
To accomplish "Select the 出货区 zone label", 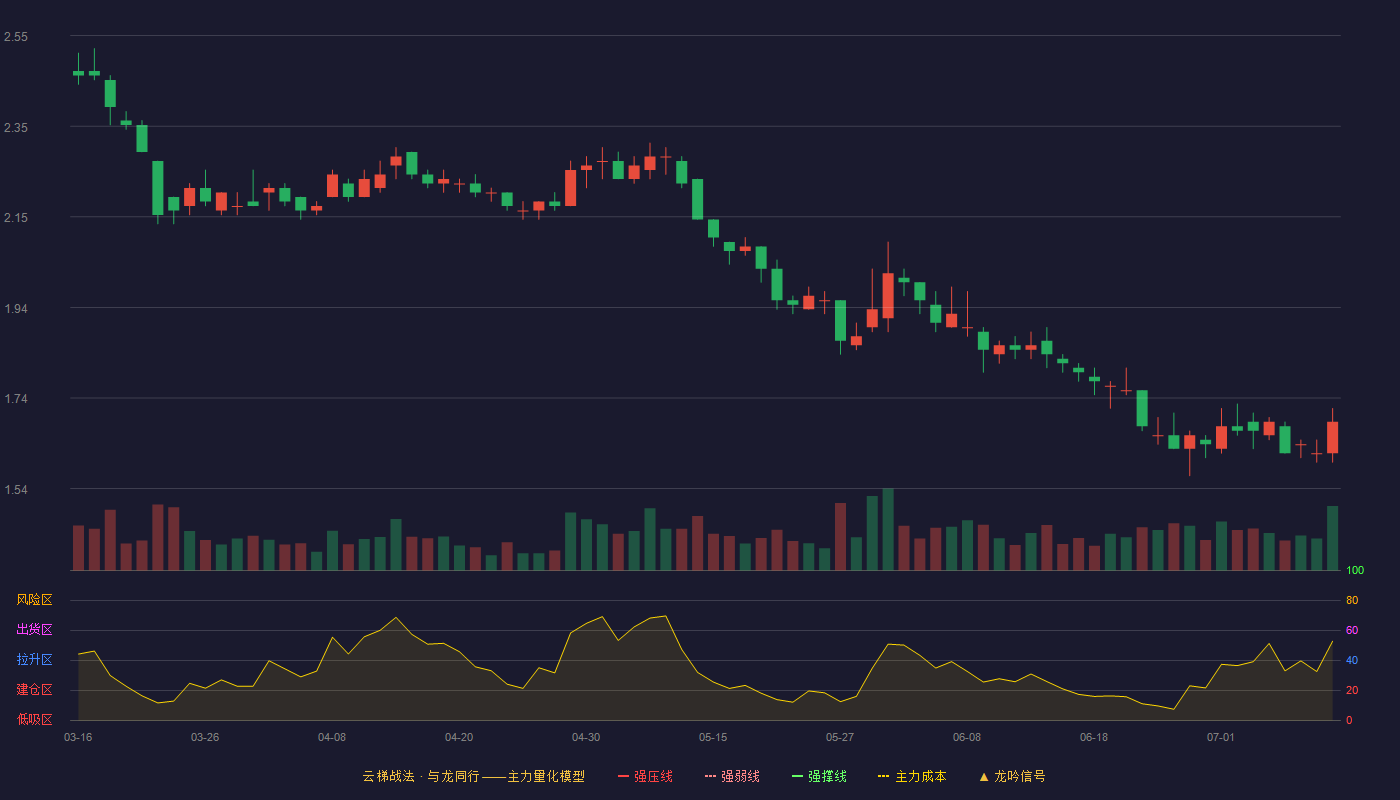I will [34, 630].
